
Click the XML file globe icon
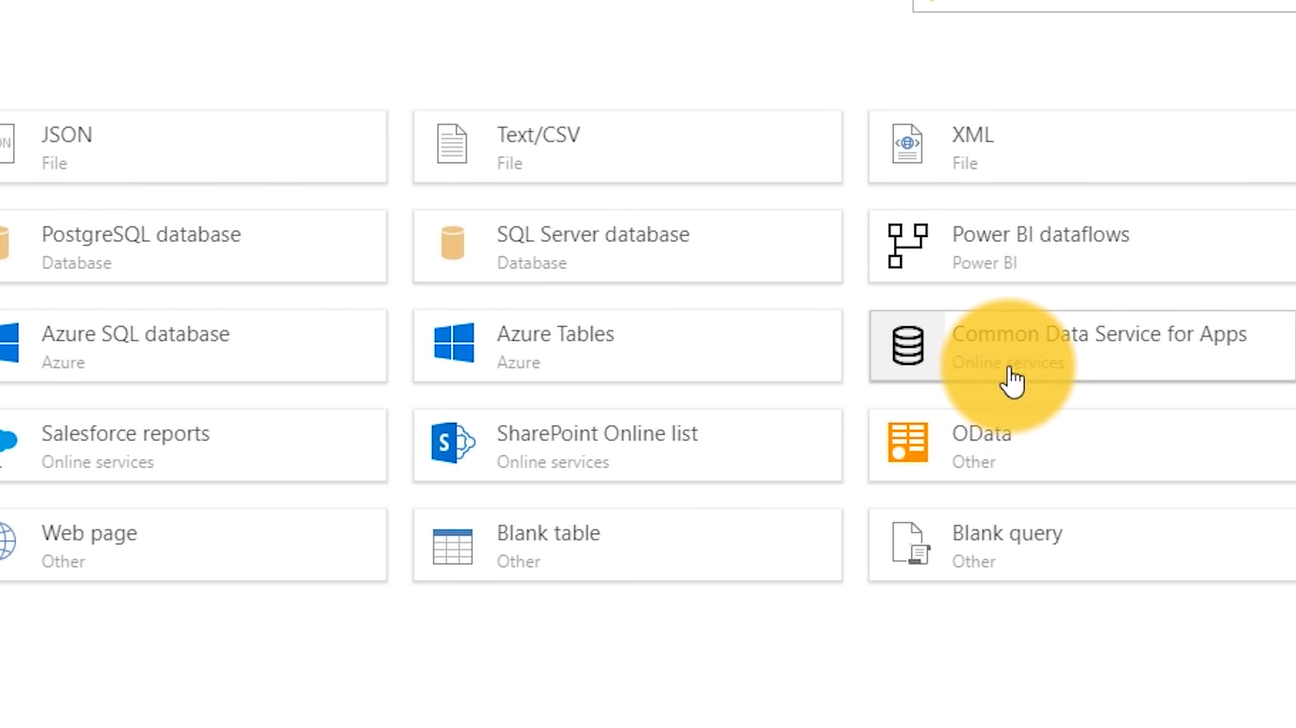[907, 145]
